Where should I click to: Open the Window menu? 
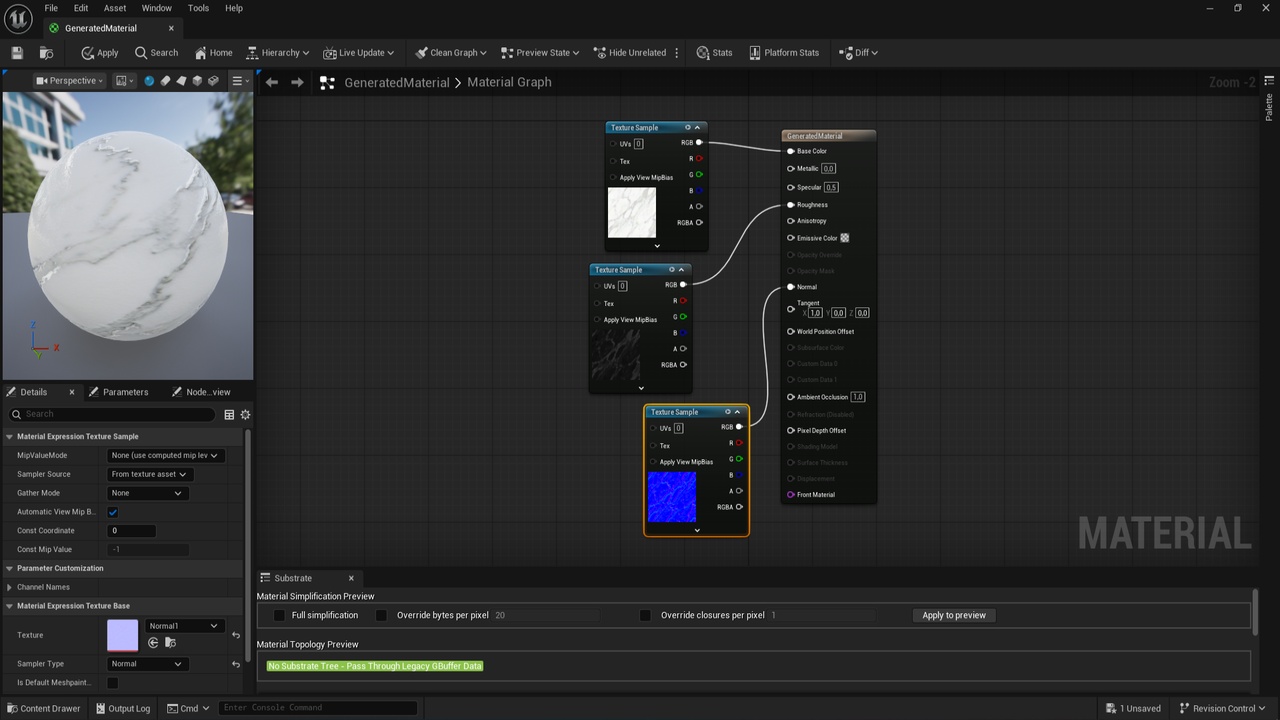click(157, 8)
